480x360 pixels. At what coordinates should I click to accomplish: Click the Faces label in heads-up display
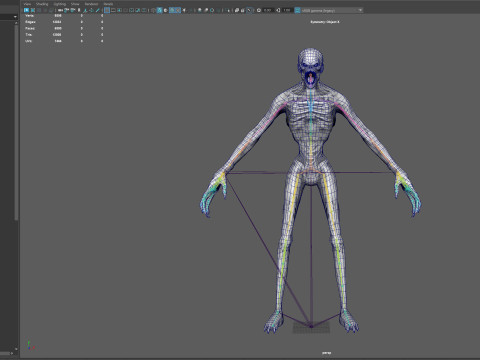click(x=30, y=28)
